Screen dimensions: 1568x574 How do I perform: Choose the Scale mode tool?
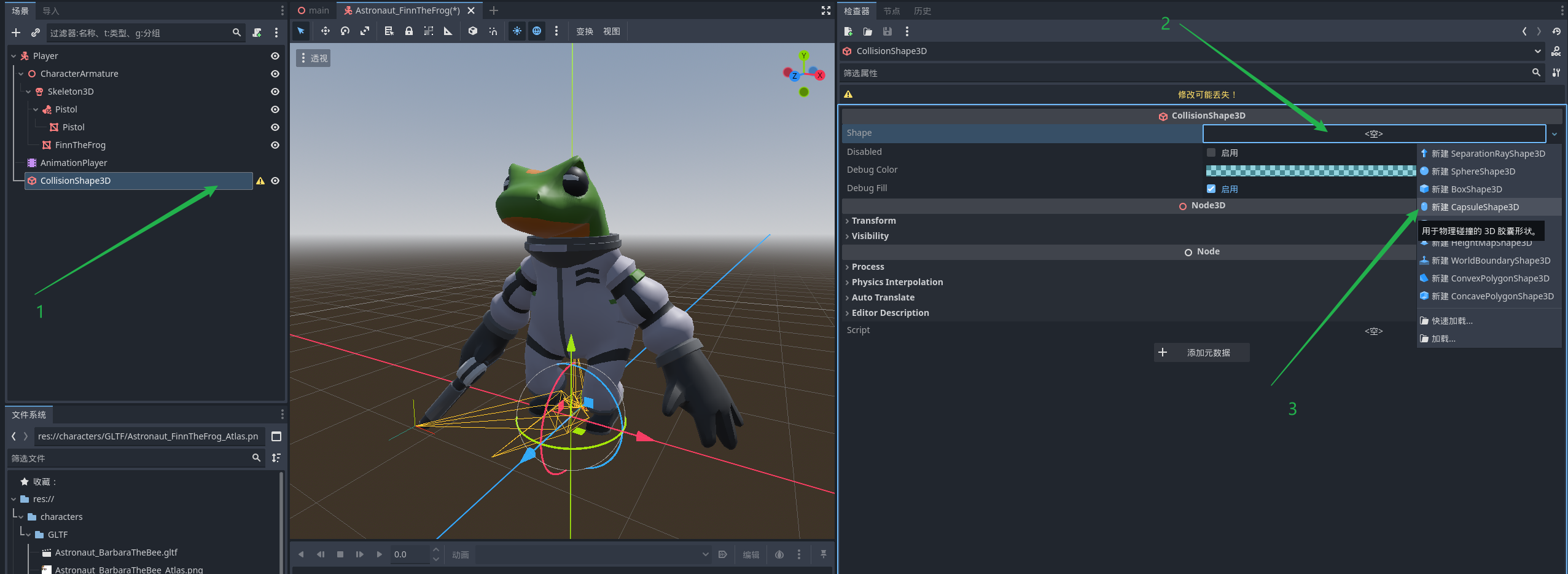365,31
